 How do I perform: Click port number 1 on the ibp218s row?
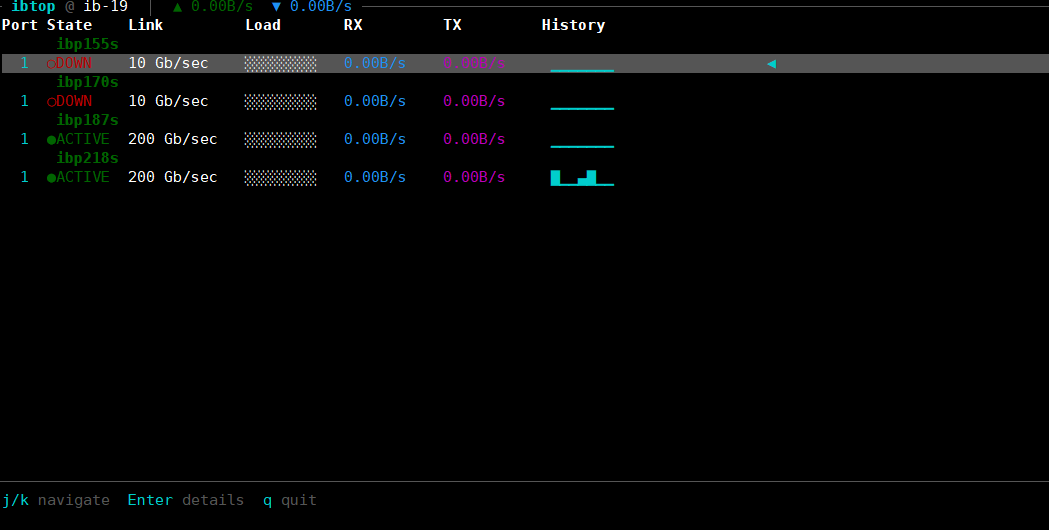(x=25, y=178)
